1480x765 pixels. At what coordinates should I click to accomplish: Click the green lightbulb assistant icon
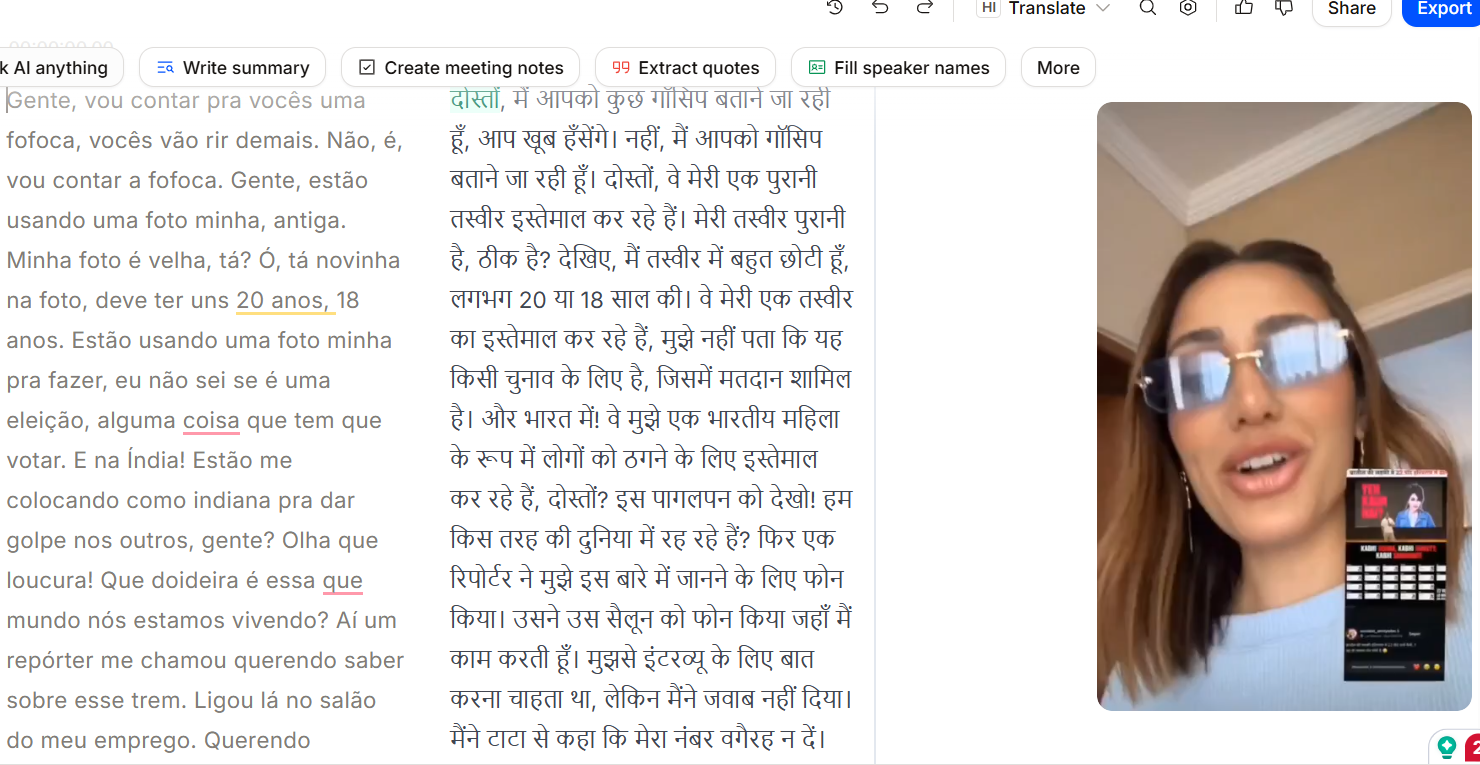[x=1446, y=747]
